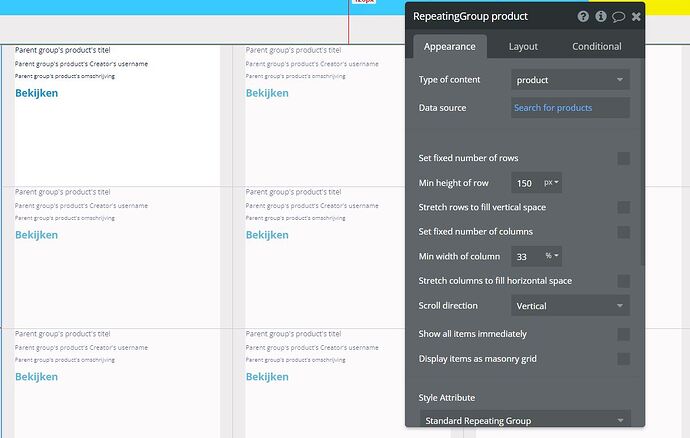Viewport: 690px width, 438px height.
Task: Click Bekijken link in middle row second cell
Action: (267, 235)
